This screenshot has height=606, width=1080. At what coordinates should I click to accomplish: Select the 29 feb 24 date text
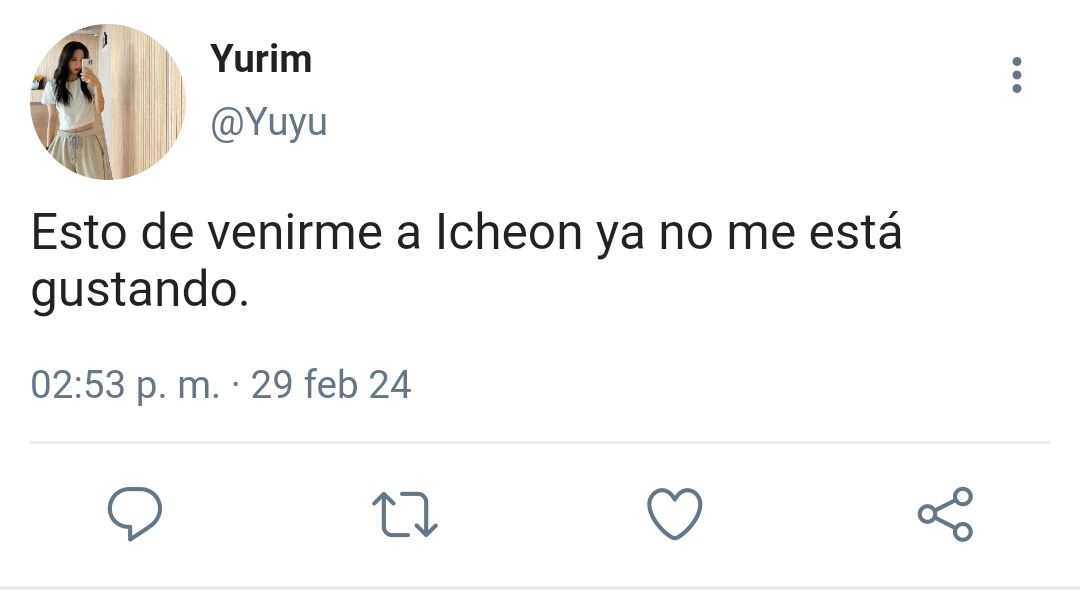point(331,384)
